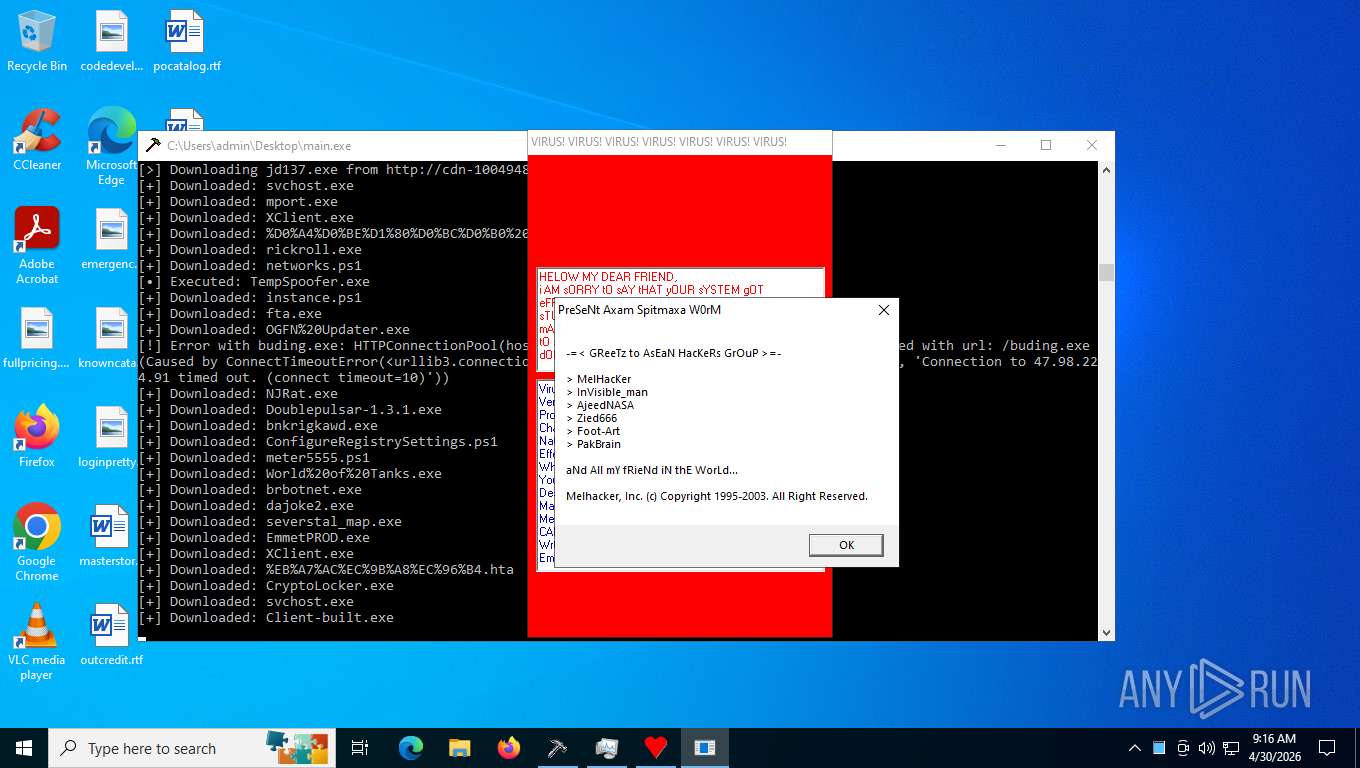1360x768 pixels.
Task: Click the console scrollbar down arrow
Action: [x=1106, y=632]
